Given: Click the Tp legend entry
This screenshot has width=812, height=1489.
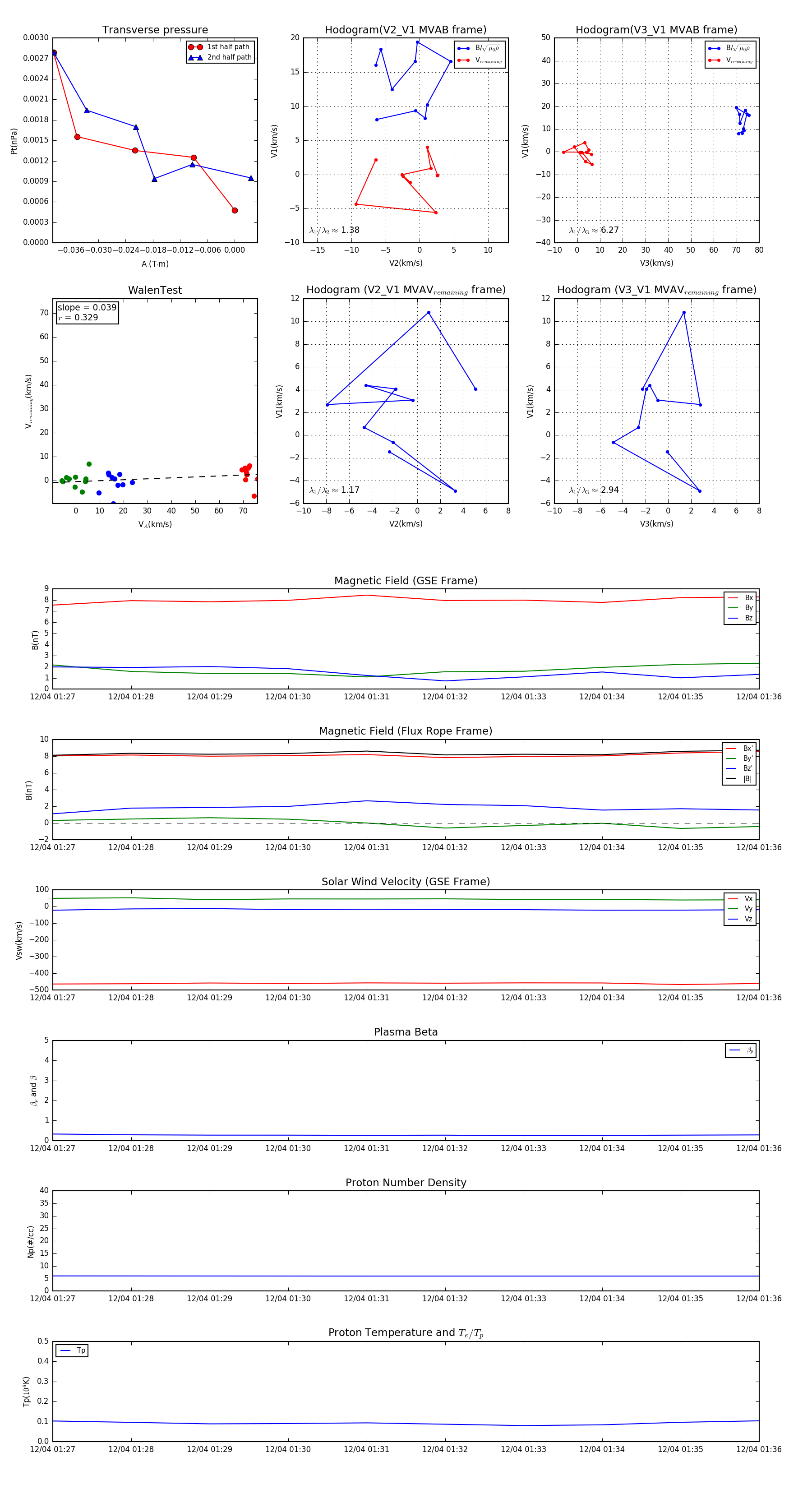Looking at the screenshot, I should click(x=73, y=1351).
